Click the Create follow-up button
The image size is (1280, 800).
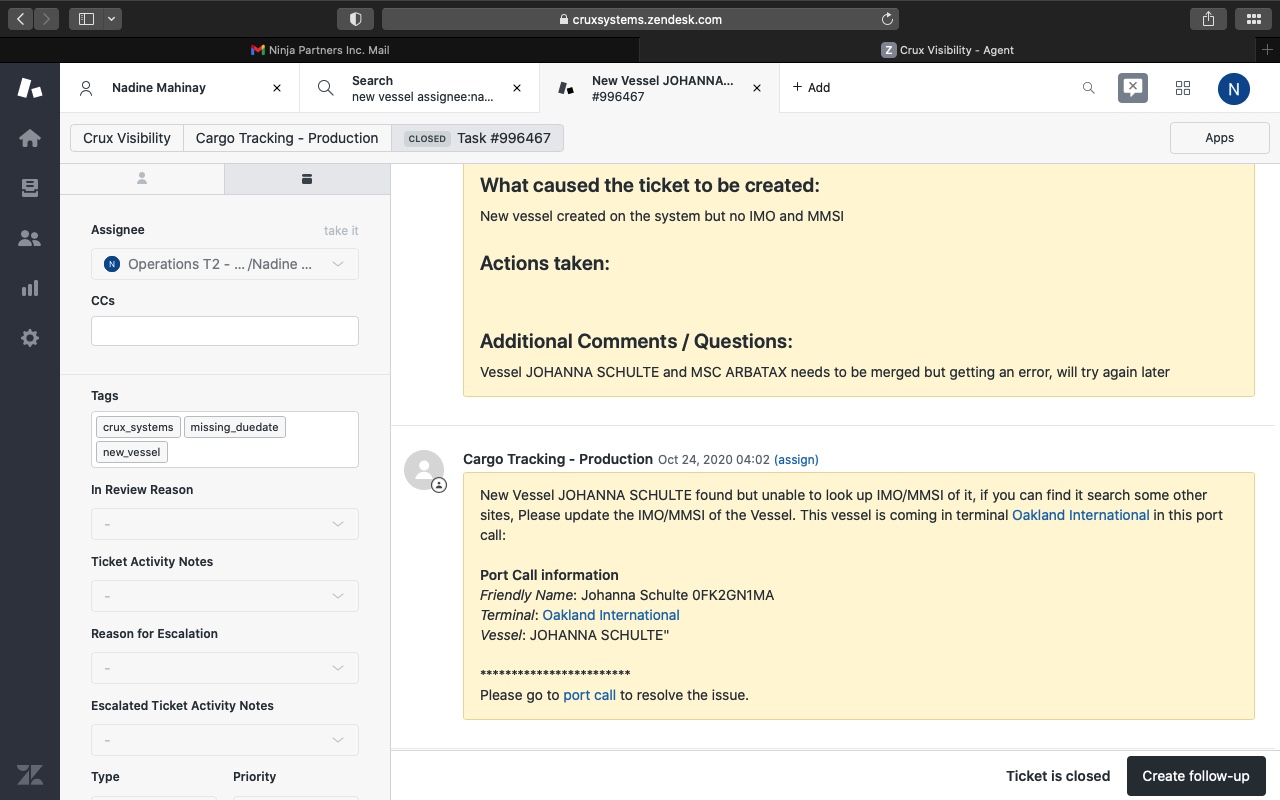1195,776
